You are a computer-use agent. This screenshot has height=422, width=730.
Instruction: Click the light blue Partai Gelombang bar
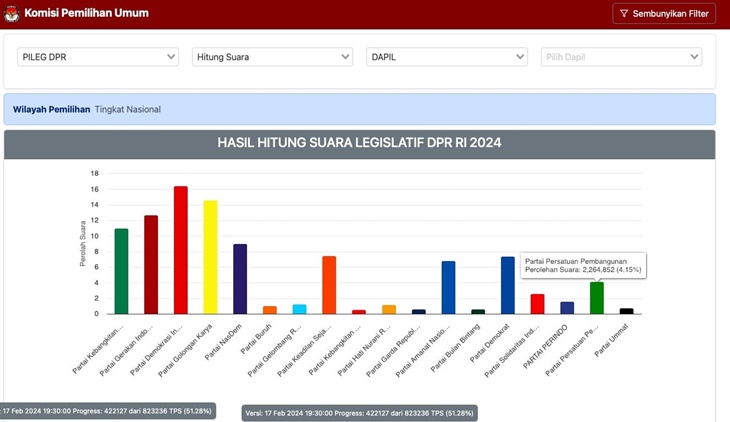coord(299,309)
